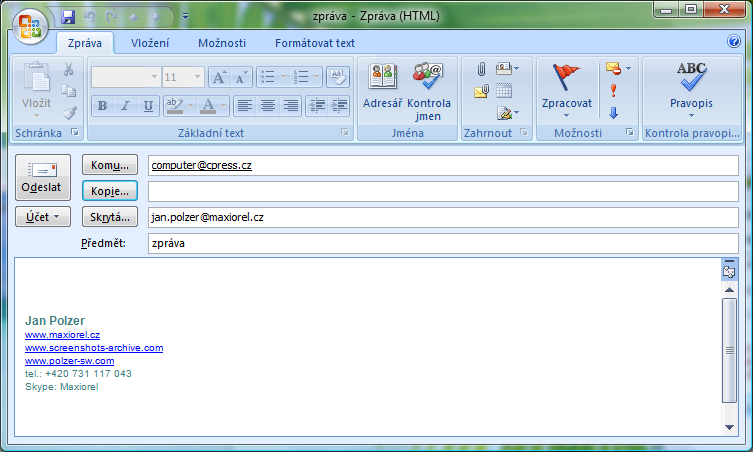Attach a file with paperclip icon
This screenshot has width=753, height=452.
click(x=481, y=69)
